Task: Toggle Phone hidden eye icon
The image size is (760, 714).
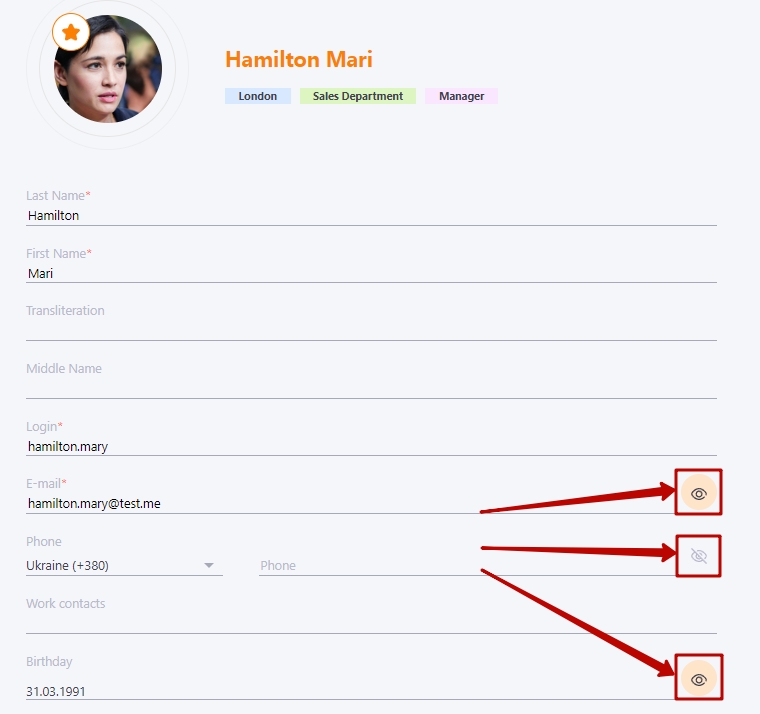Action: pyautogui.click(x=698, y=556)
